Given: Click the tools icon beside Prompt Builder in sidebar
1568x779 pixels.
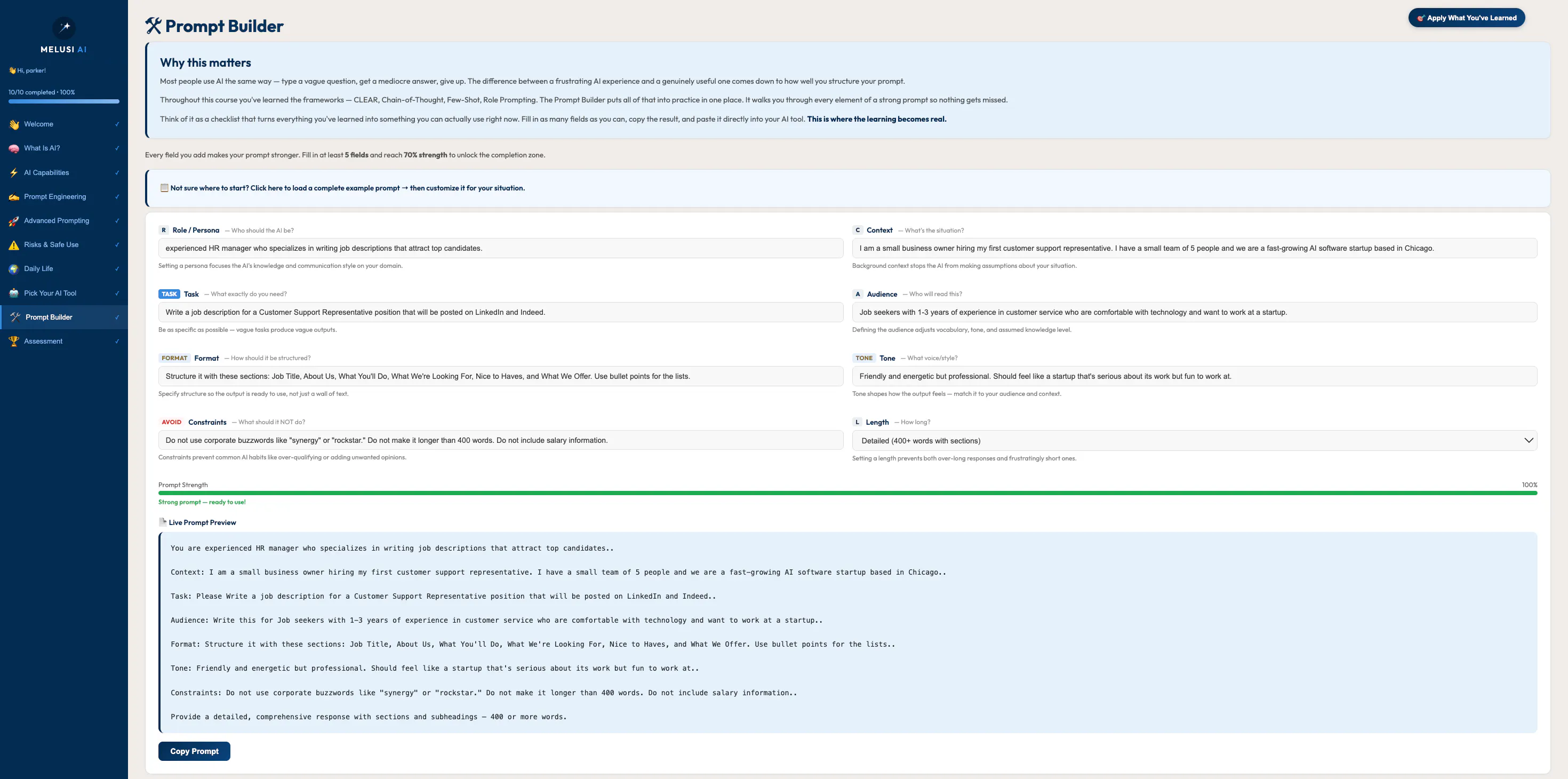Looking at the screenshot, I should [15, 317].
